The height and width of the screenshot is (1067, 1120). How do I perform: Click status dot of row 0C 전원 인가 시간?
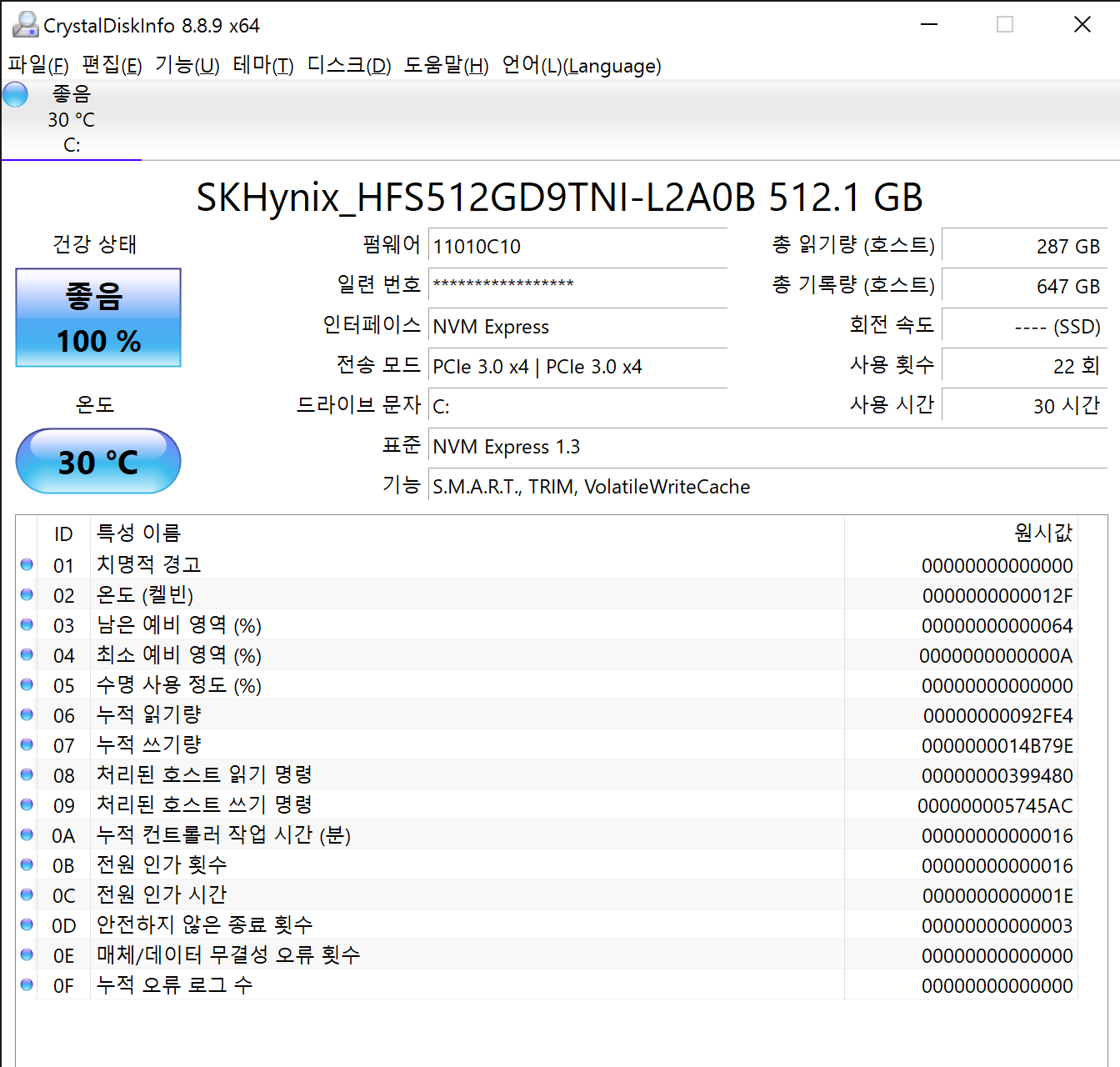(x=27, y=894)
